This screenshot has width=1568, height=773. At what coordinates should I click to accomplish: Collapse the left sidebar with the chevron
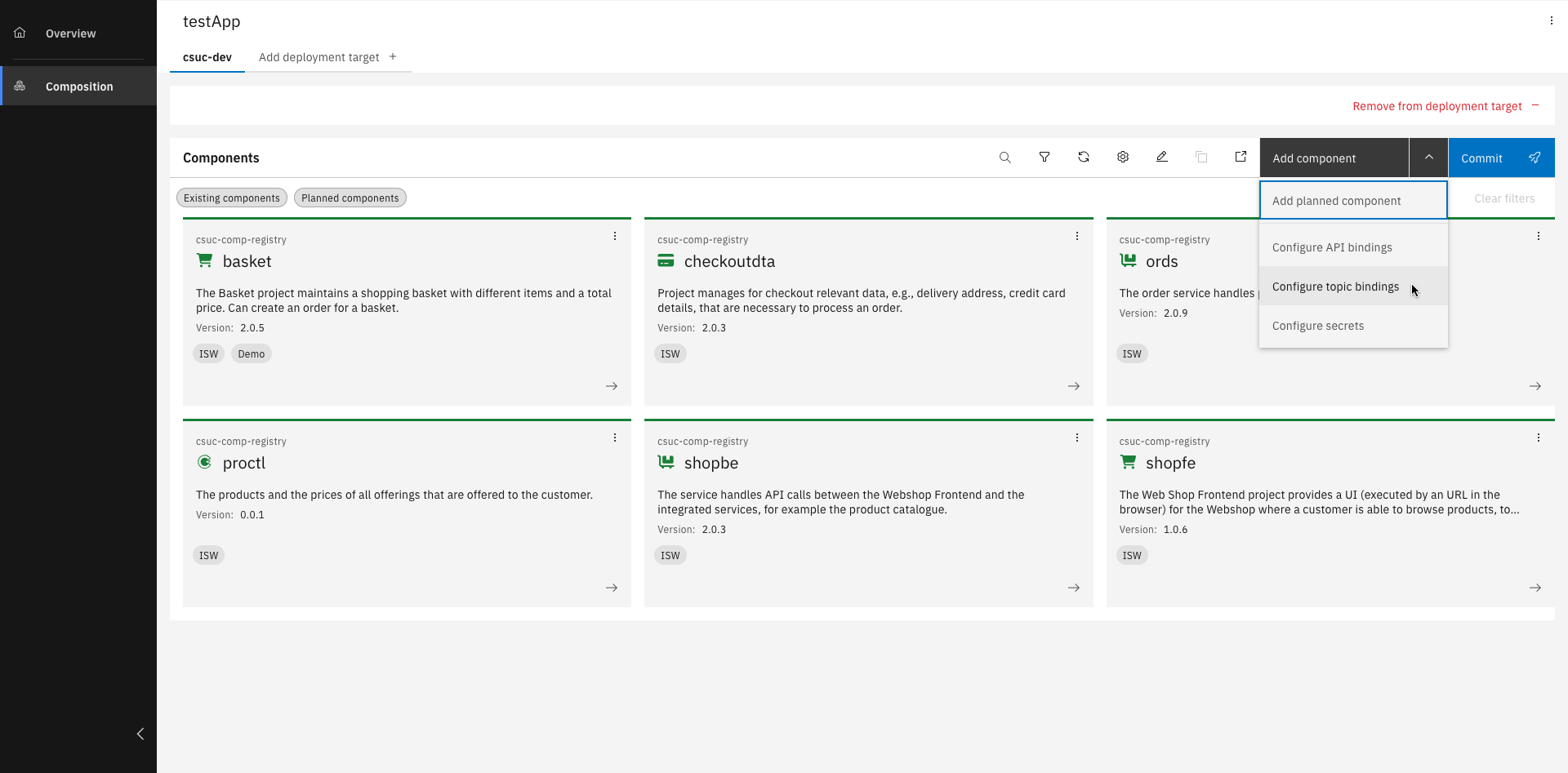(140, 734)
